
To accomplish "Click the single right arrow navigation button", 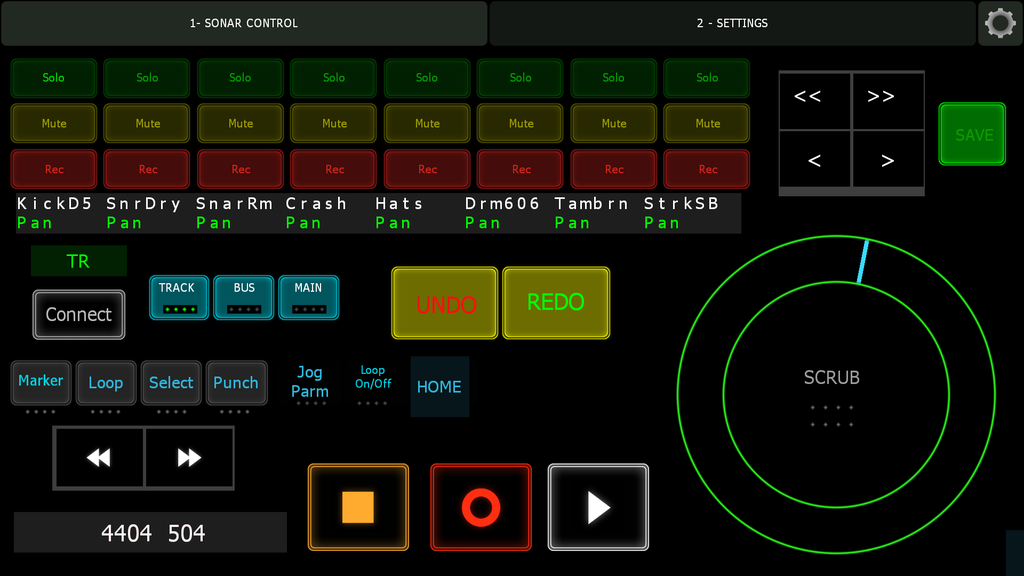I will click(888, 160).
